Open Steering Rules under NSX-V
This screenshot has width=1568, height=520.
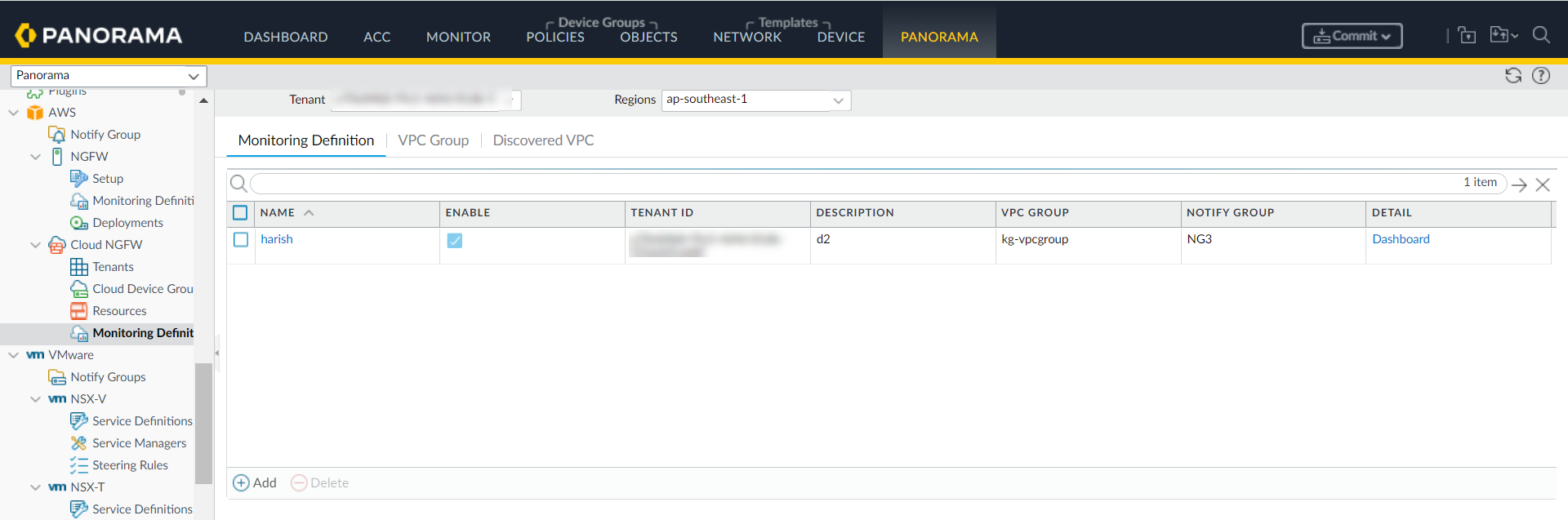pos(130,465)
